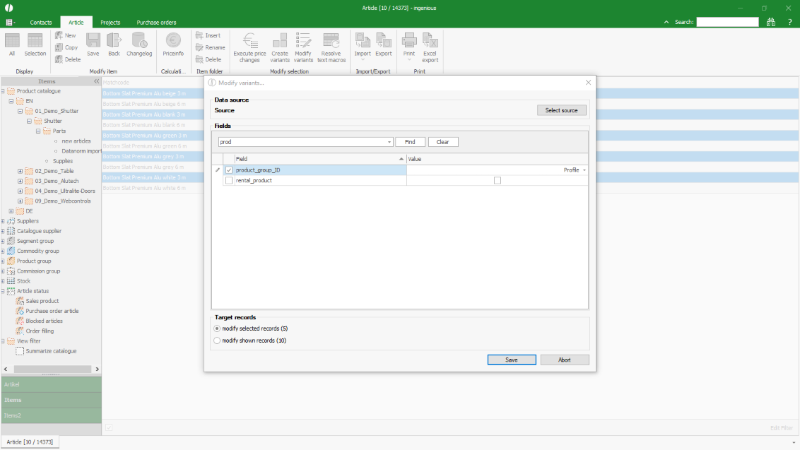Click the Excel export icon

tap(430, 47)
